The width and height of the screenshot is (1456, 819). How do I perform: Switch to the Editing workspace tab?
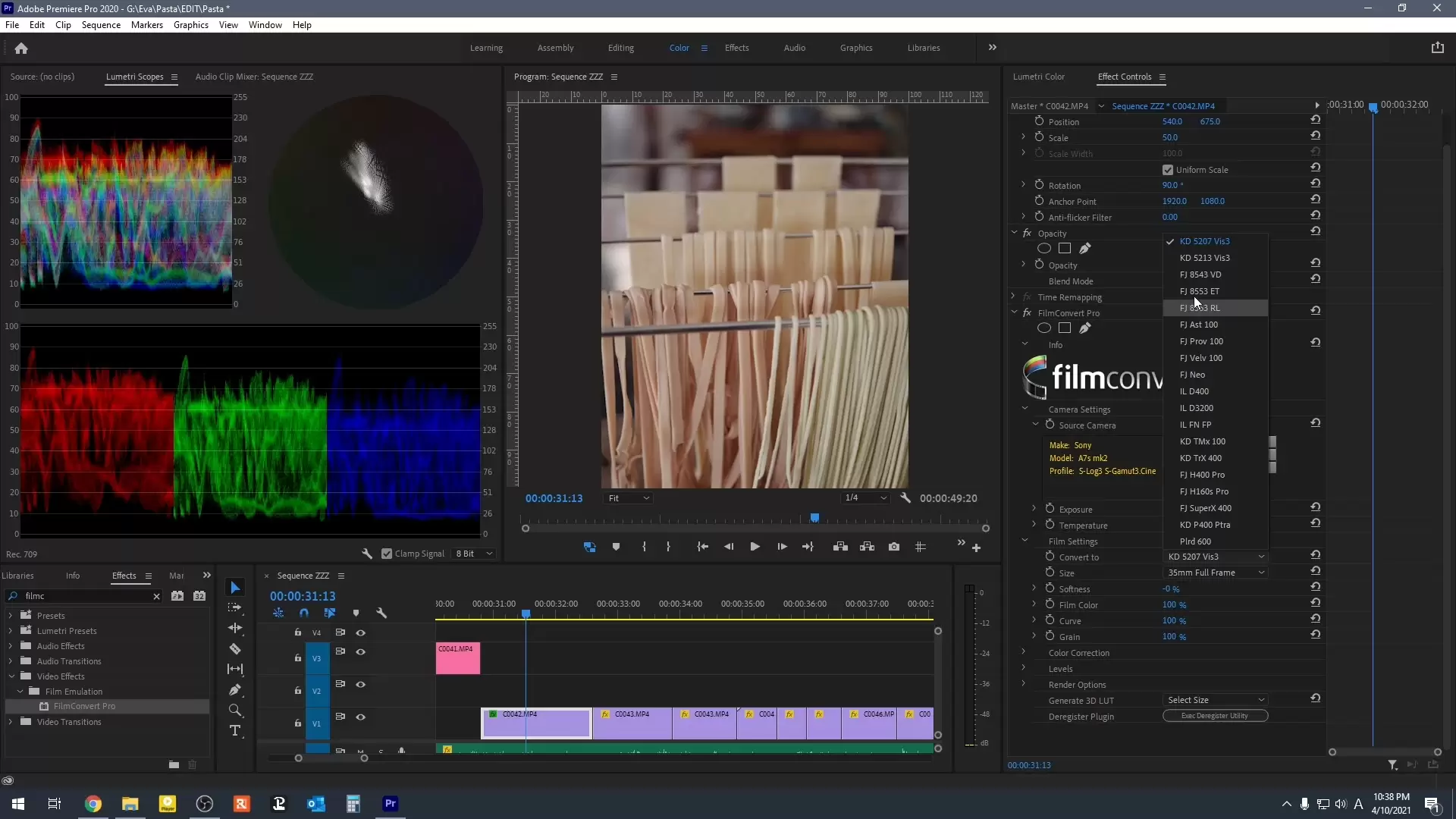coord(620,48)
